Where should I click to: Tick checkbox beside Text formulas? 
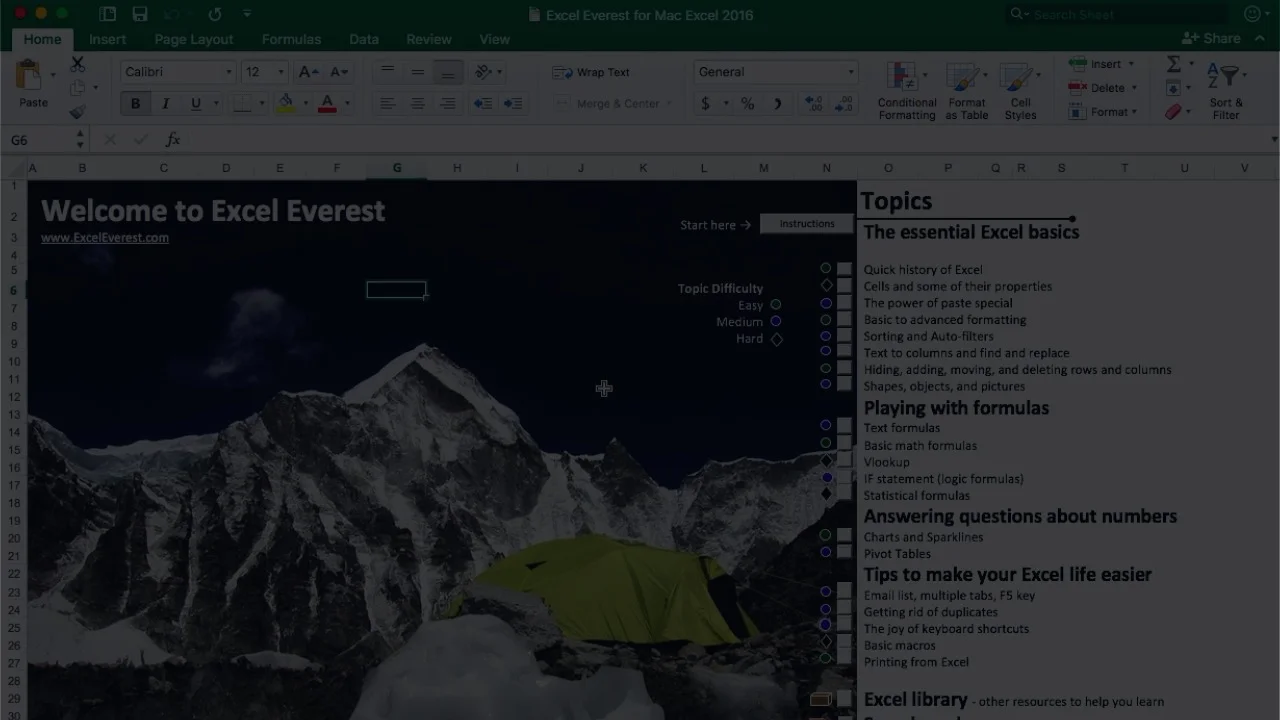coord(845,426)
